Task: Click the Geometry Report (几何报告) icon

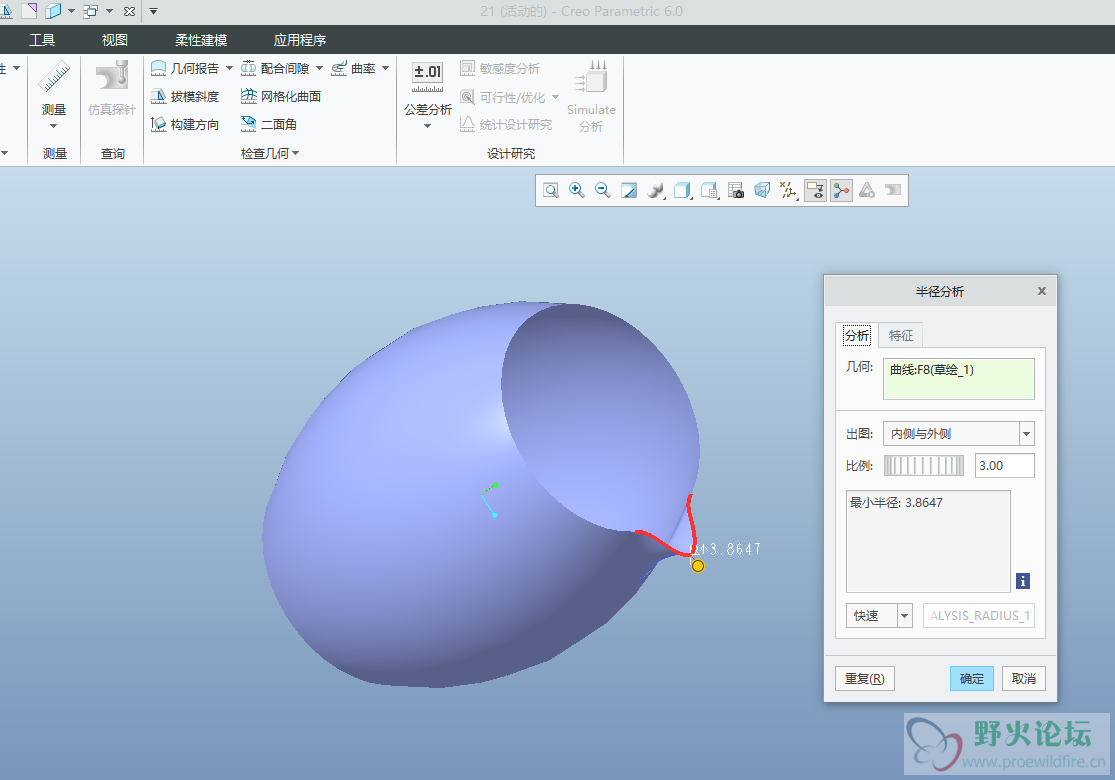Action: coord(159,68)
